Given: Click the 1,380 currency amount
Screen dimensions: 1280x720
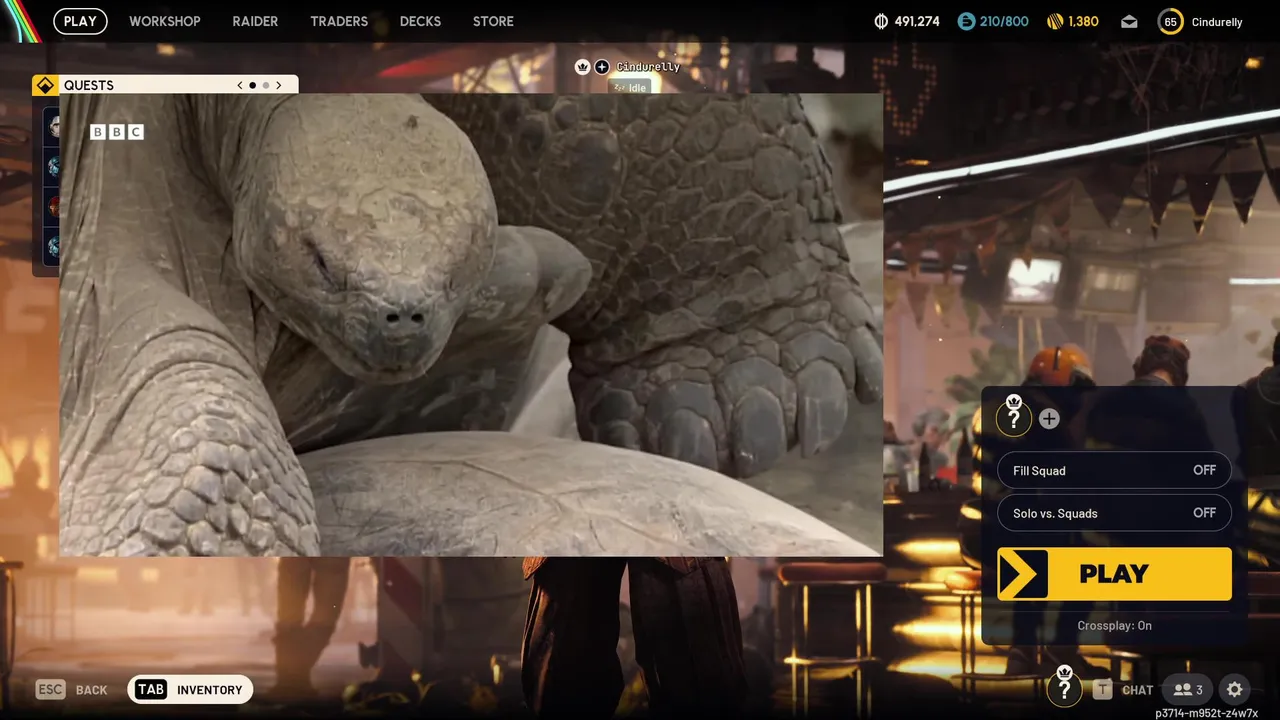Looking at the screenshot, I should point(1083,21).
